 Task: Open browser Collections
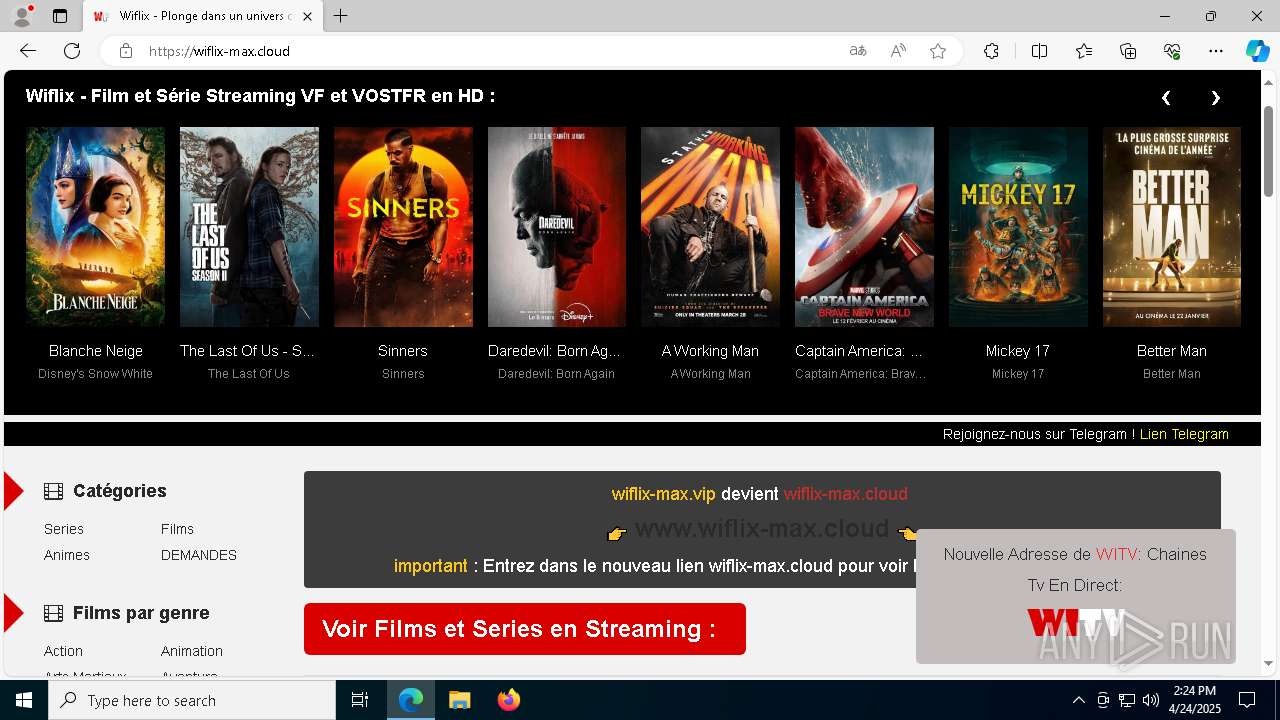(1128, 51)
